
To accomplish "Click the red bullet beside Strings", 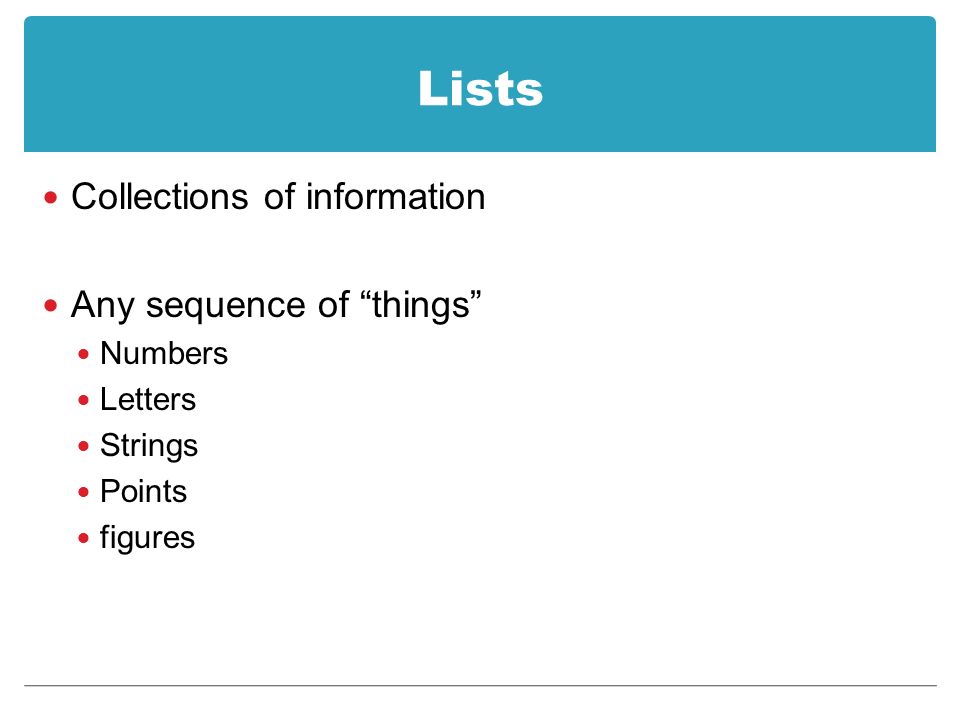I will (x=84, y=446).
